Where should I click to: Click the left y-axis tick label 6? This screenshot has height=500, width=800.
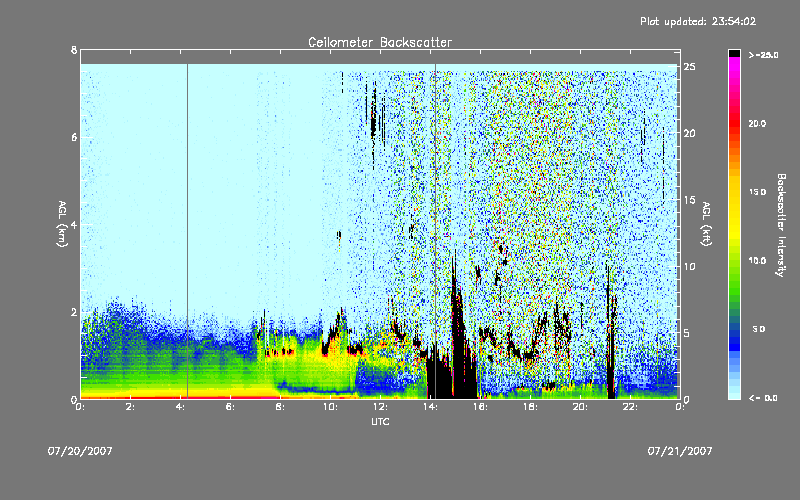tap(74, 137)
